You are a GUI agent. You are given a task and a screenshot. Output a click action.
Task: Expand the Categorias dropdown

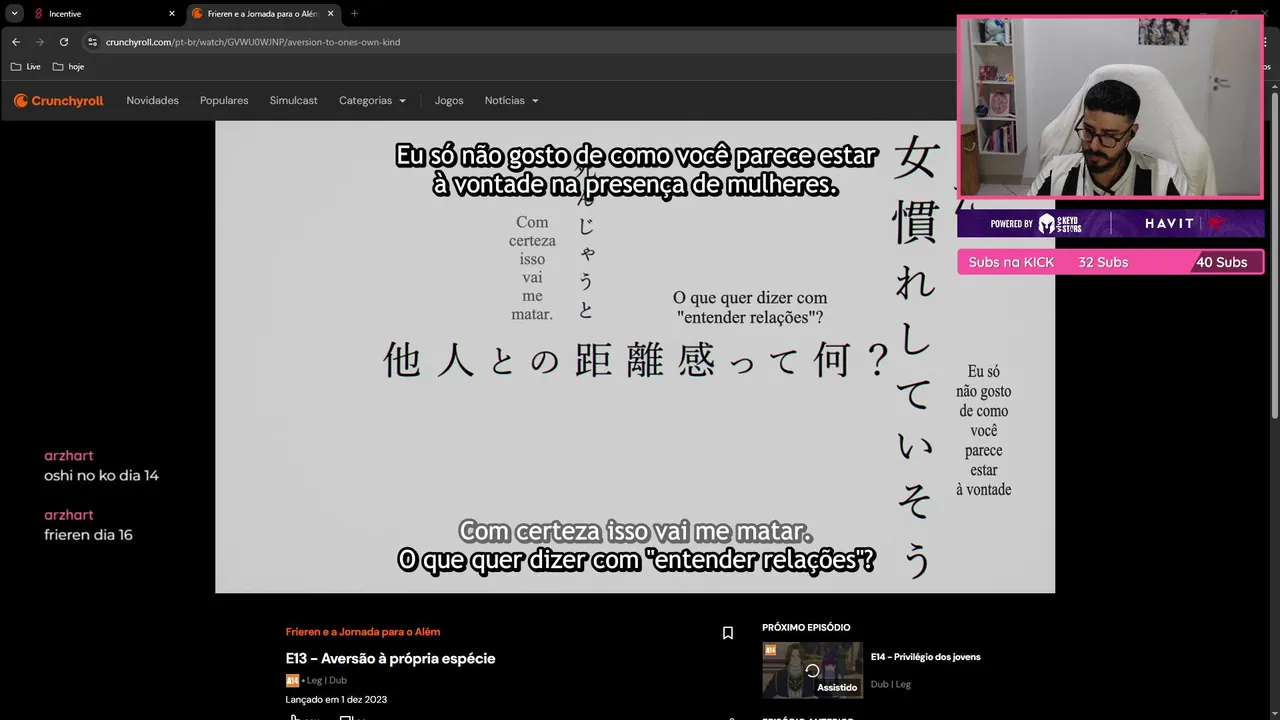[x=372, y=101]
